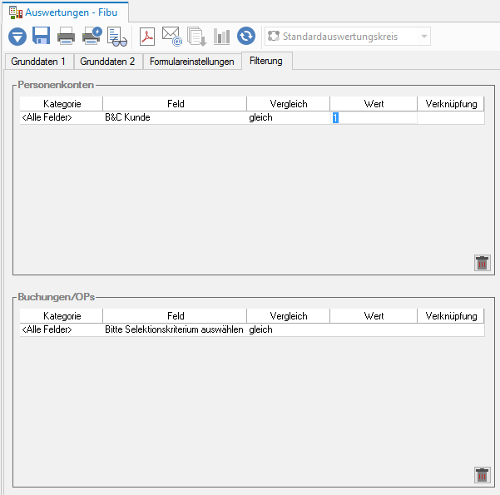Click the printer icon
500x495 pixels.
pos(66,36)
